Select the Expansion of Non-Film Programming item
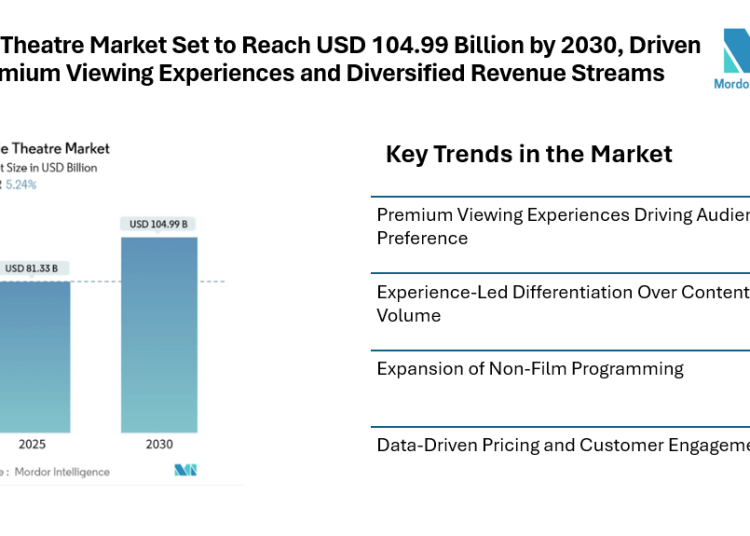 click(x=530, y=368)
